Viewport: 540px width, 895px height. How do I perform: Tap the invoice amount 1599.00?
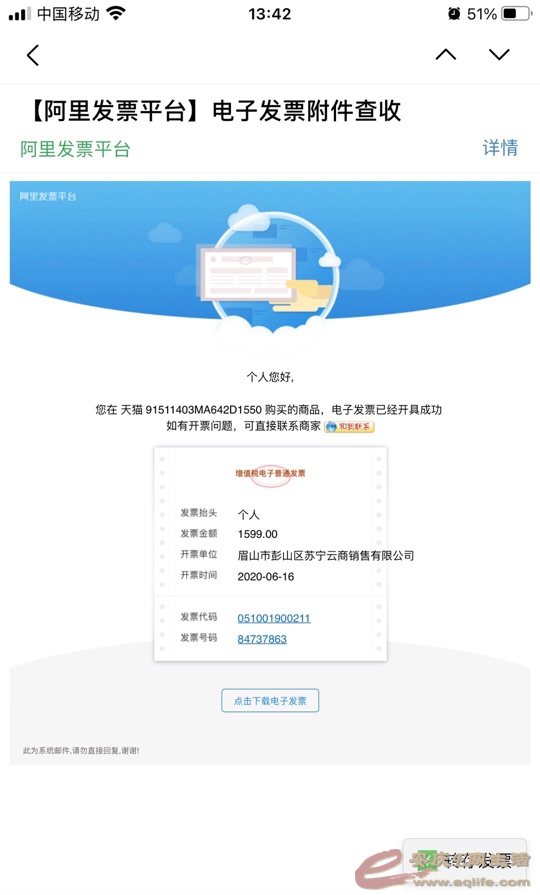click(257, 534)
